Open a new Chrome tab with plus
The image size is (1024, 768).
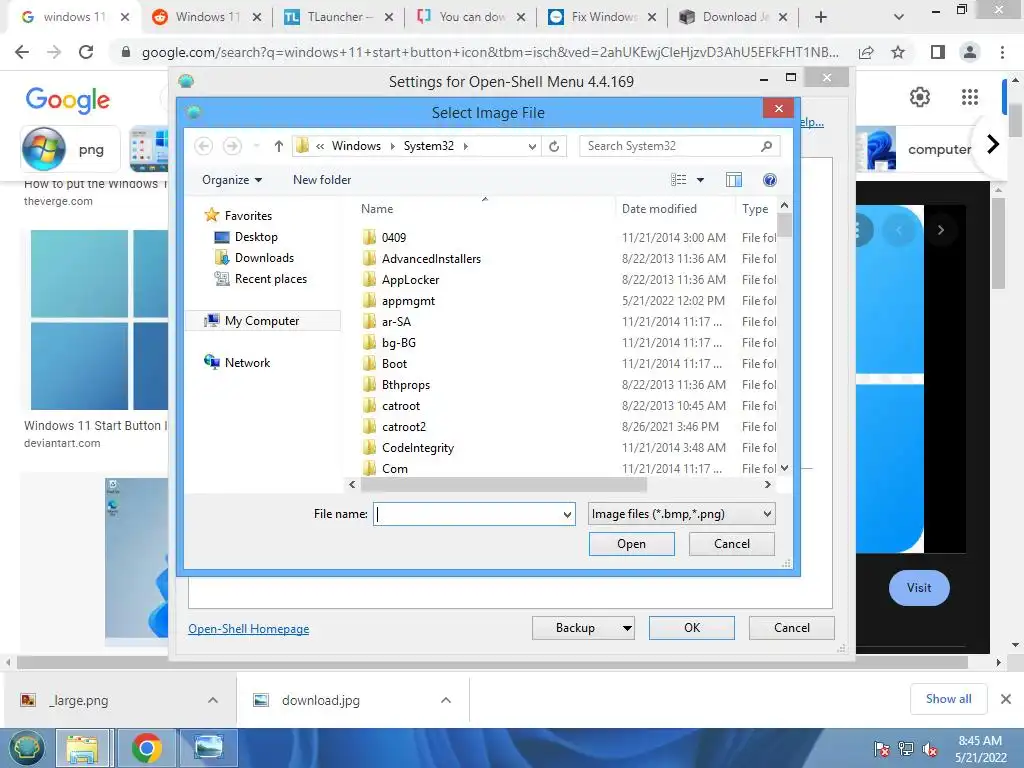click(821, 17)
